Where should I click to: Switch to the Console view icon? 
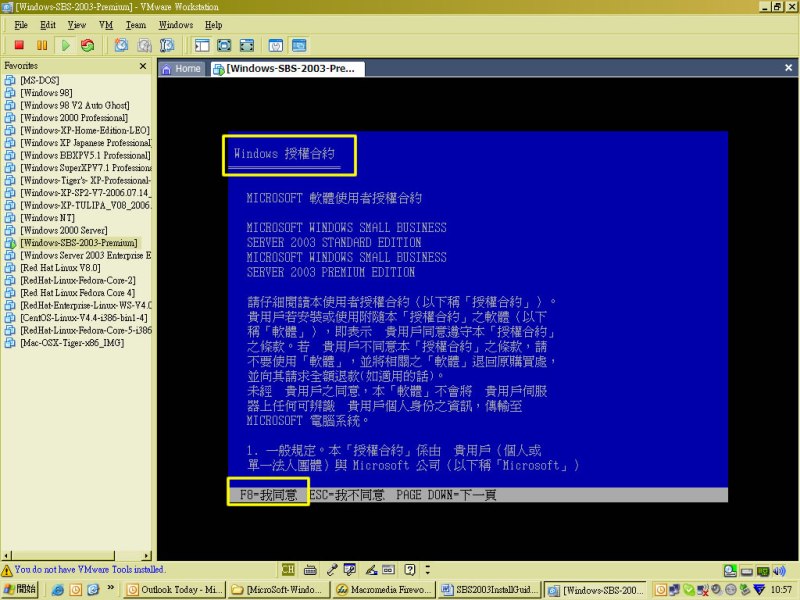(x=299, y=45)
